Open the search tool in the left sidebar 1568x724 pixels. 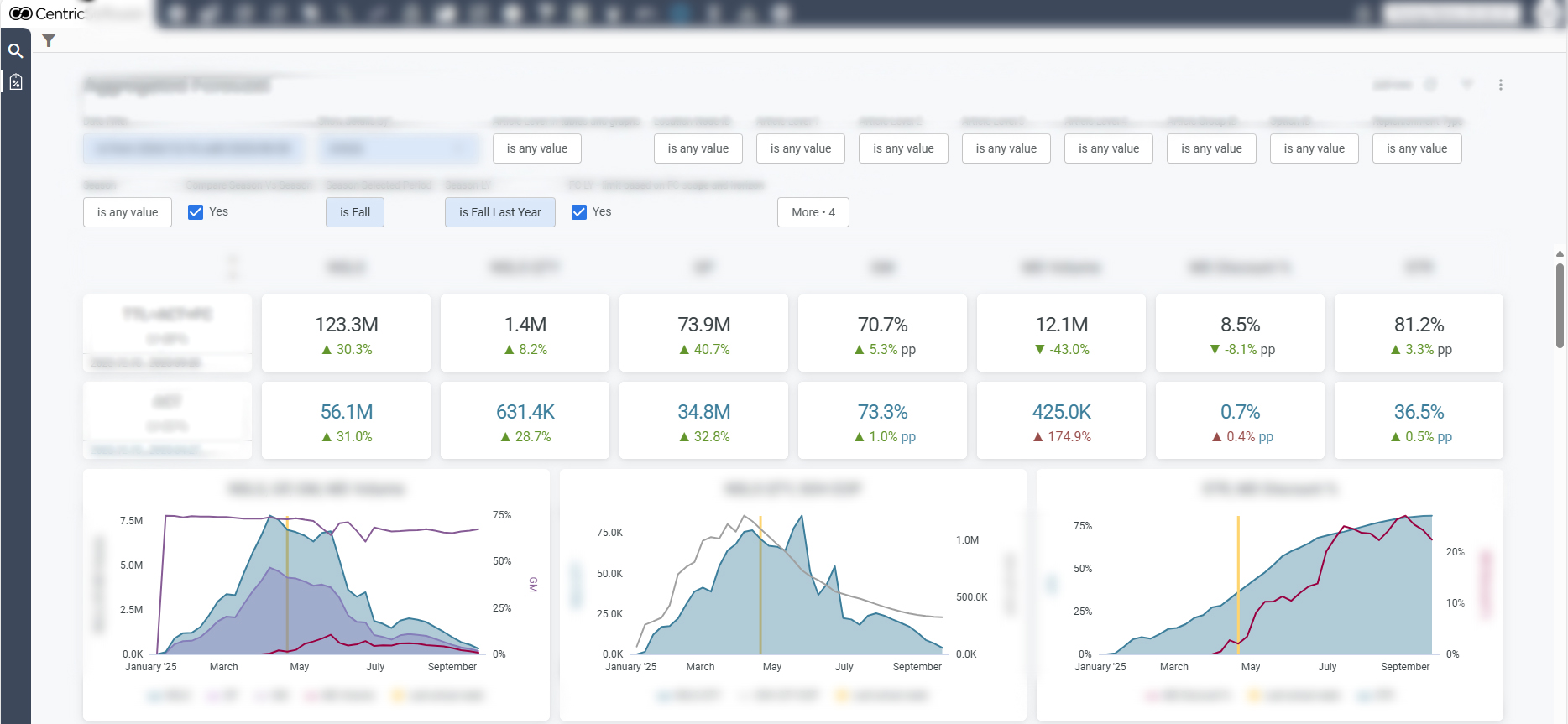[x=15, y=51]
